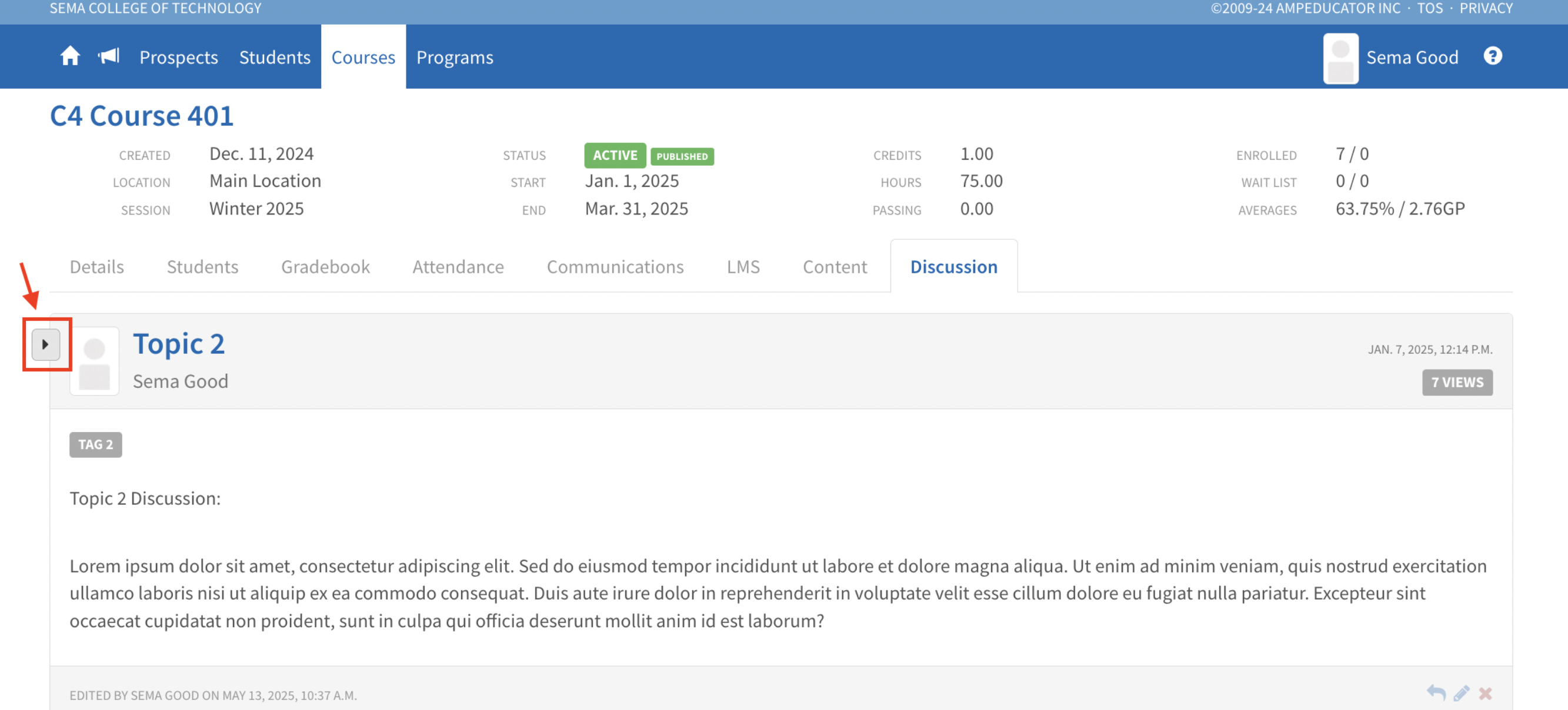Click Topic 2 author avatar thumbnail
Image resolution: width=1568 pixels, height=710 pixels.
pos(94,361)
